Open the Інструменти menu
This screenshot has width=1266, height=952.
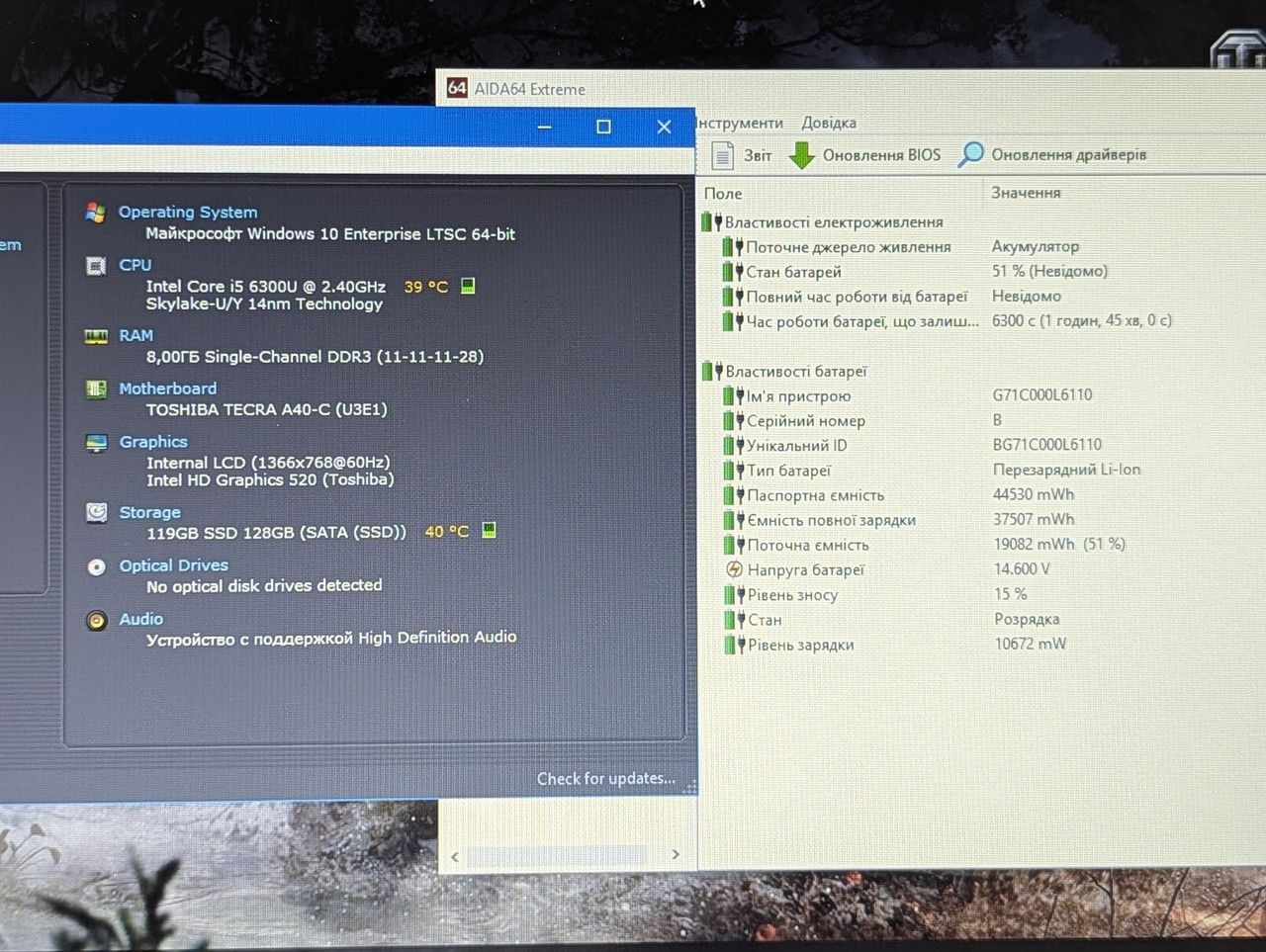click(x=740, y=123)
